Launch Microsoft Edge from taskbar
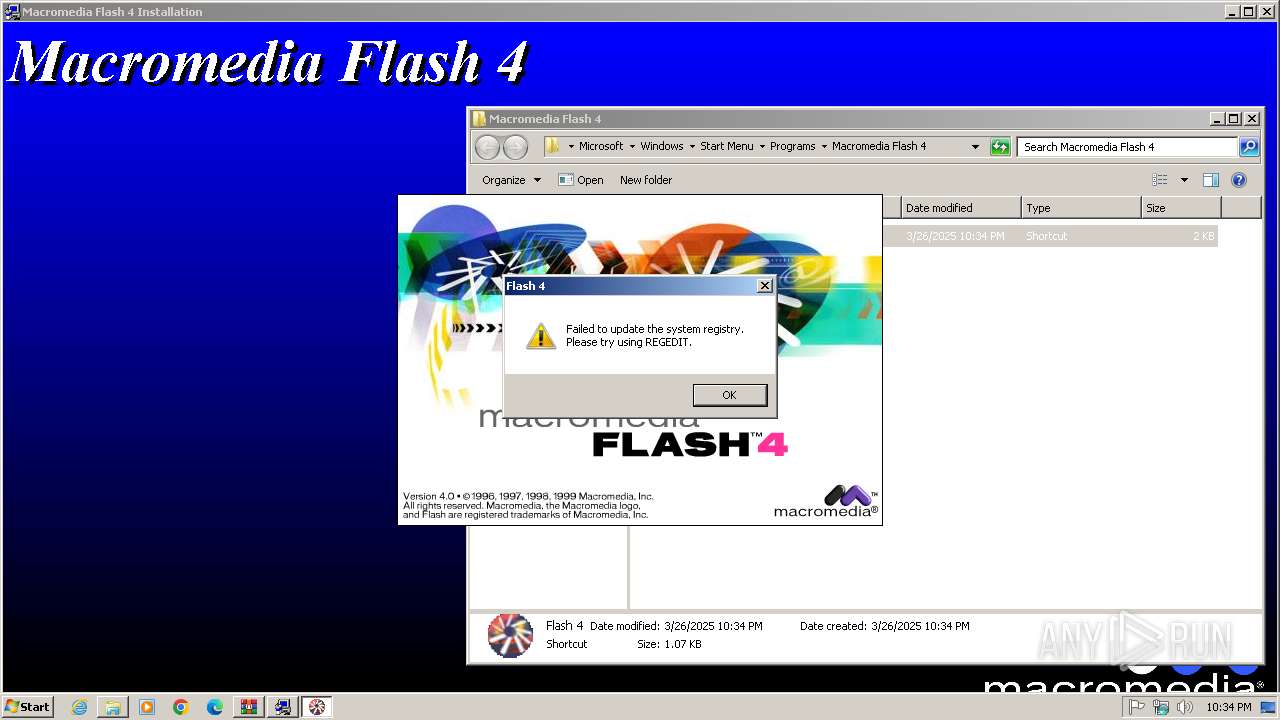This screenshot has width=1280, height=720. [x=215, y=707]
